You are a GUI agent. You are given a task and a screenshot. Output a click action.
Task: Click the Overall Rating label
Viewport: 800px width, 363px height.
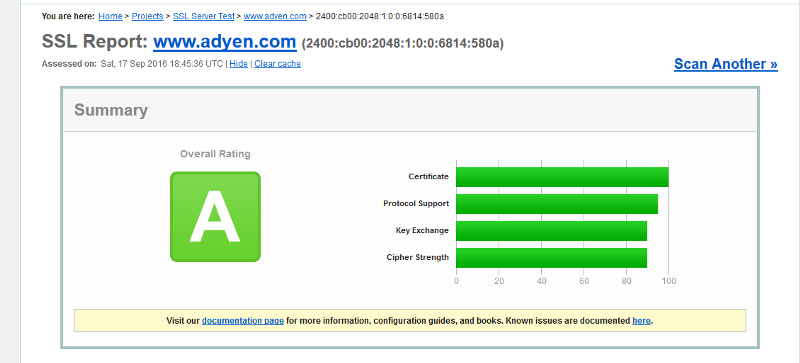(215, 154)
